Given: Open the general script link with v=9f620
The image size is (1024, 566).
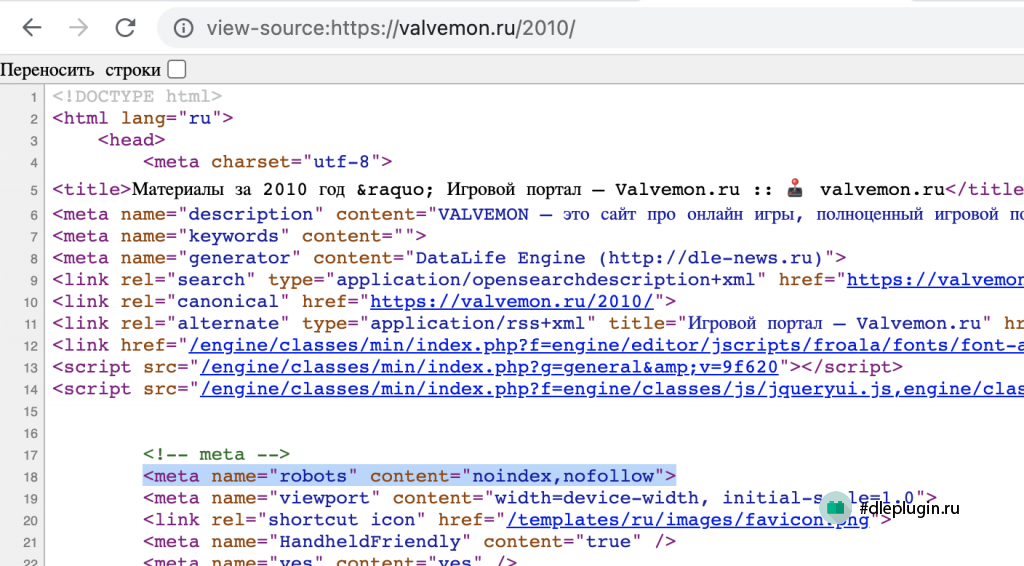Looking at the screenshot, I should tap(489, 367).
